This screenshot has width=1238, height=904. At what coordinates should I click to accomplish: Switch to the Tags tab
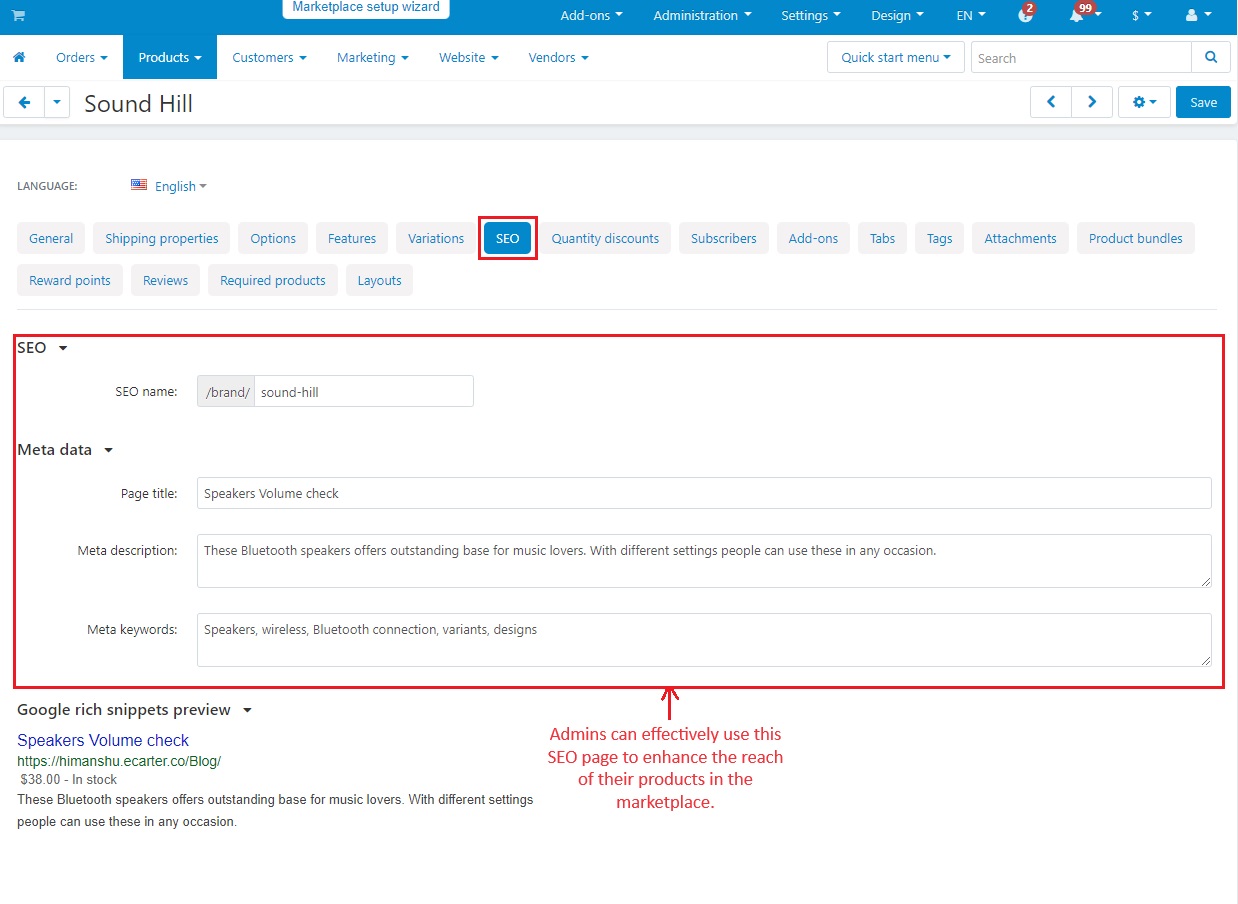pos(939,238)
